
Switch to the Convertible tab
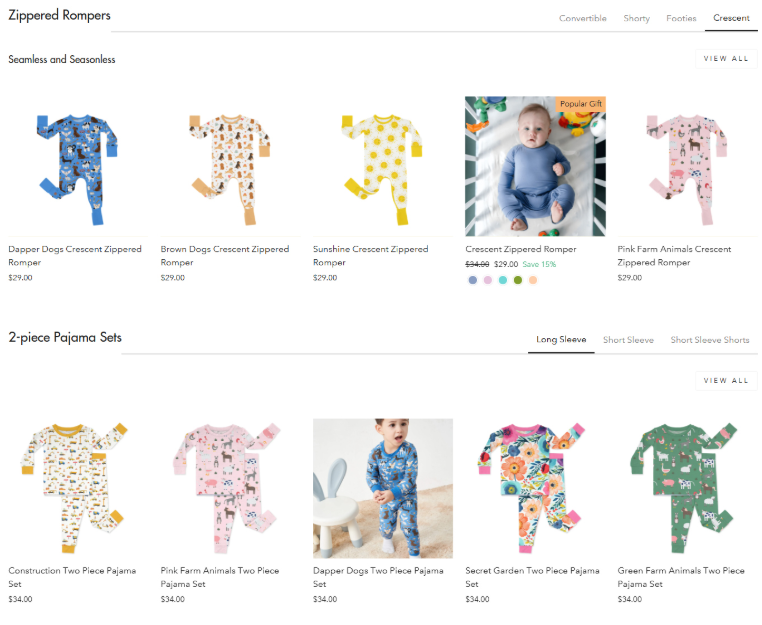point(582,18)
